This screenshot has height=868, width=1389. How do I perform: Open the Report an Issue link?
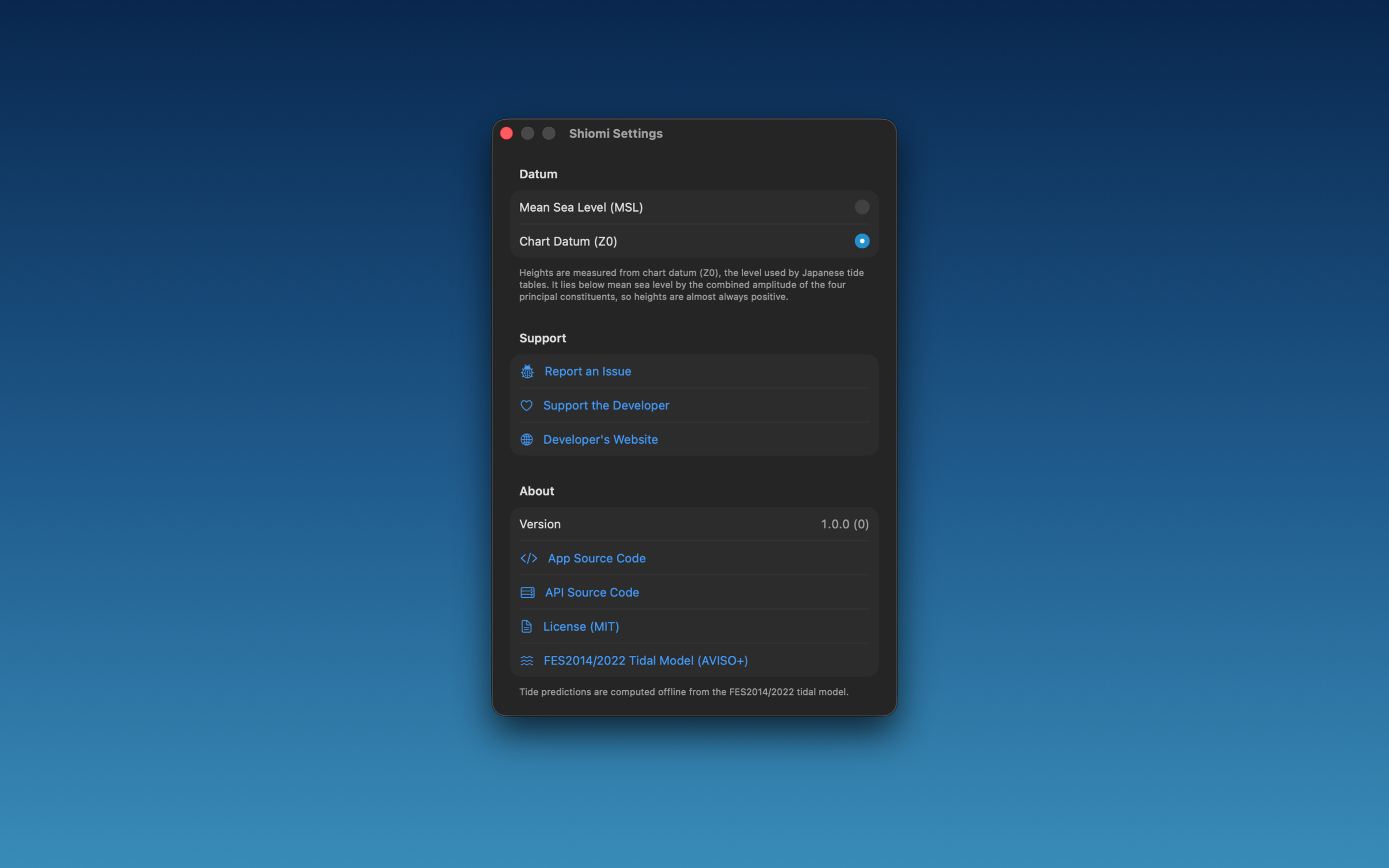[588, 371]
